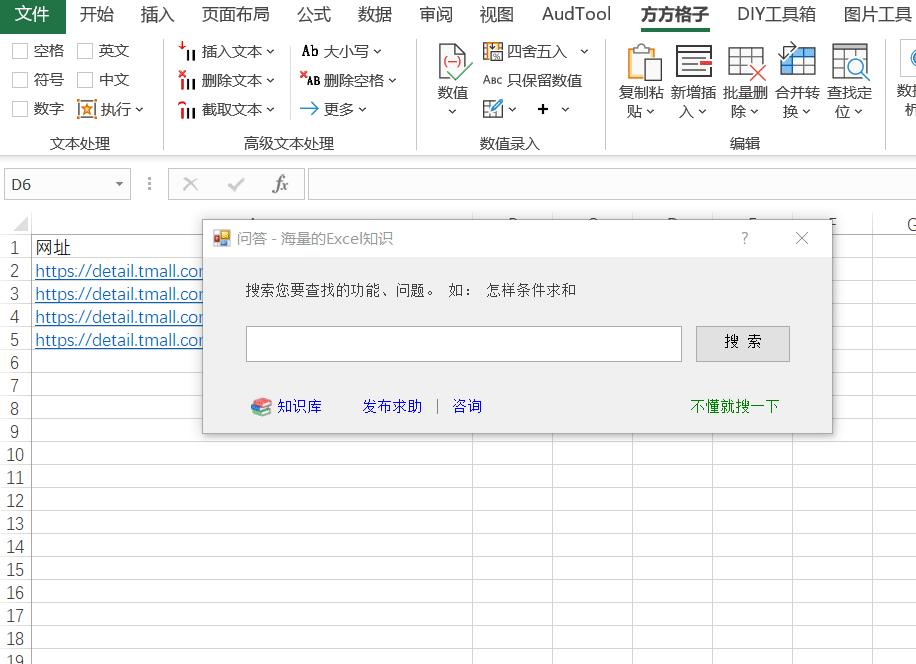Expand the 插入文本 dropdown
916x664 pixels.
(270, 52)
